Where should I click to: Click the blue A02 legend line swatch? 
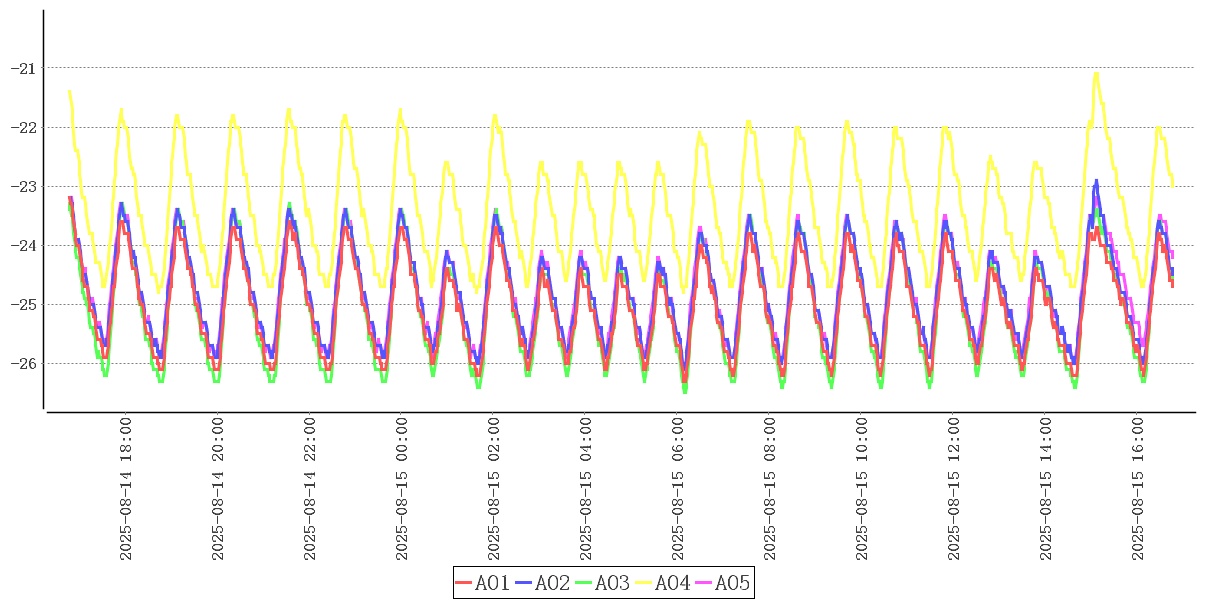point(524,583)
